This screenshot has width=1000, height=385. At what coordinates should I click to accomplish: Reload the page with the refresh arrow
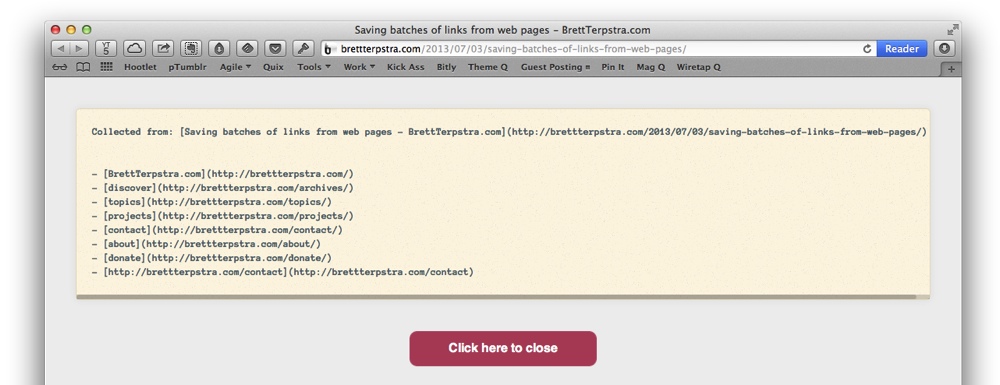point(867,48)
